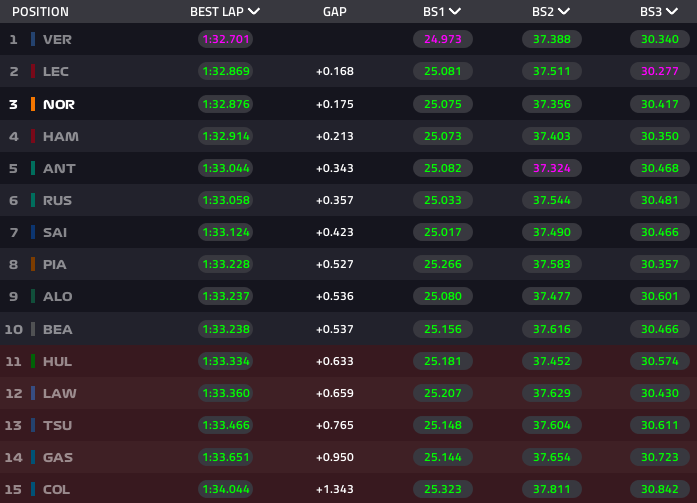Click VER's purple best lap 1:32.701

225,40
